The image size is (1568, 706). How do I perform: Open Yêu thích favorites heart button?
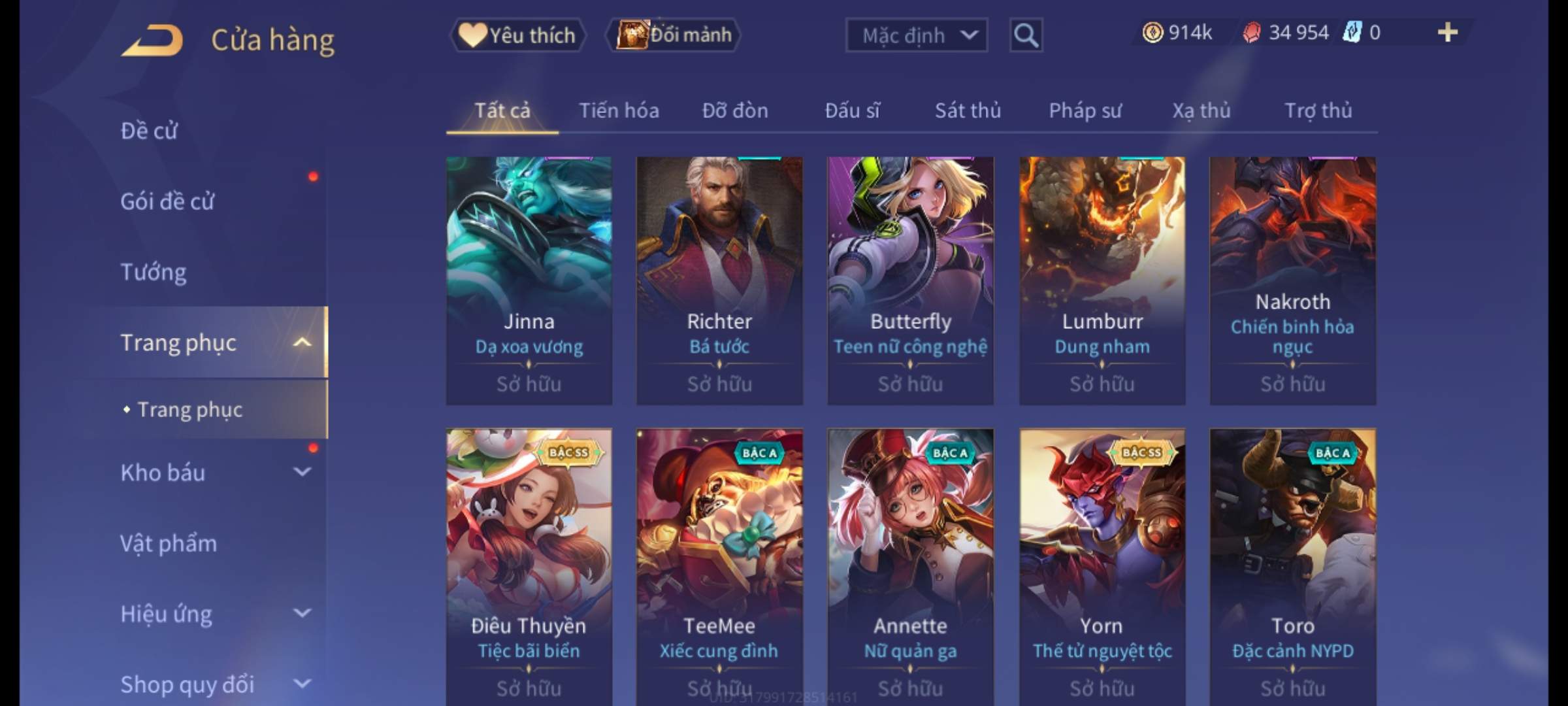pos(517,35)
